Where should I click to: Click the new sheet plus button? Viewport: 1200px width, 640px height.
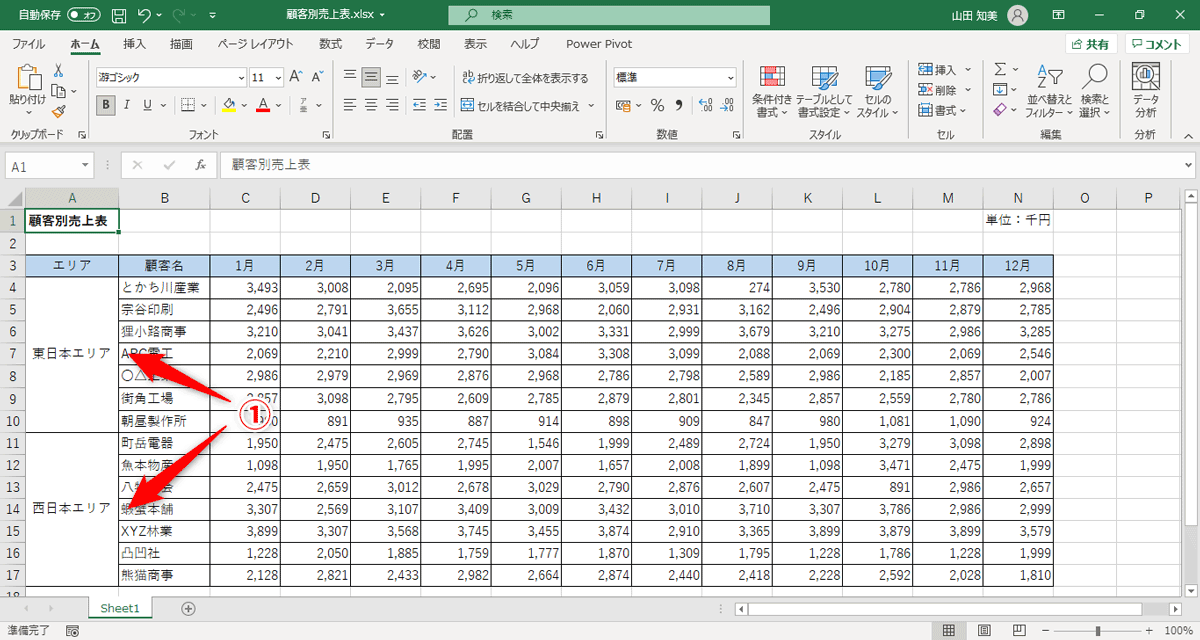(188, 608)
